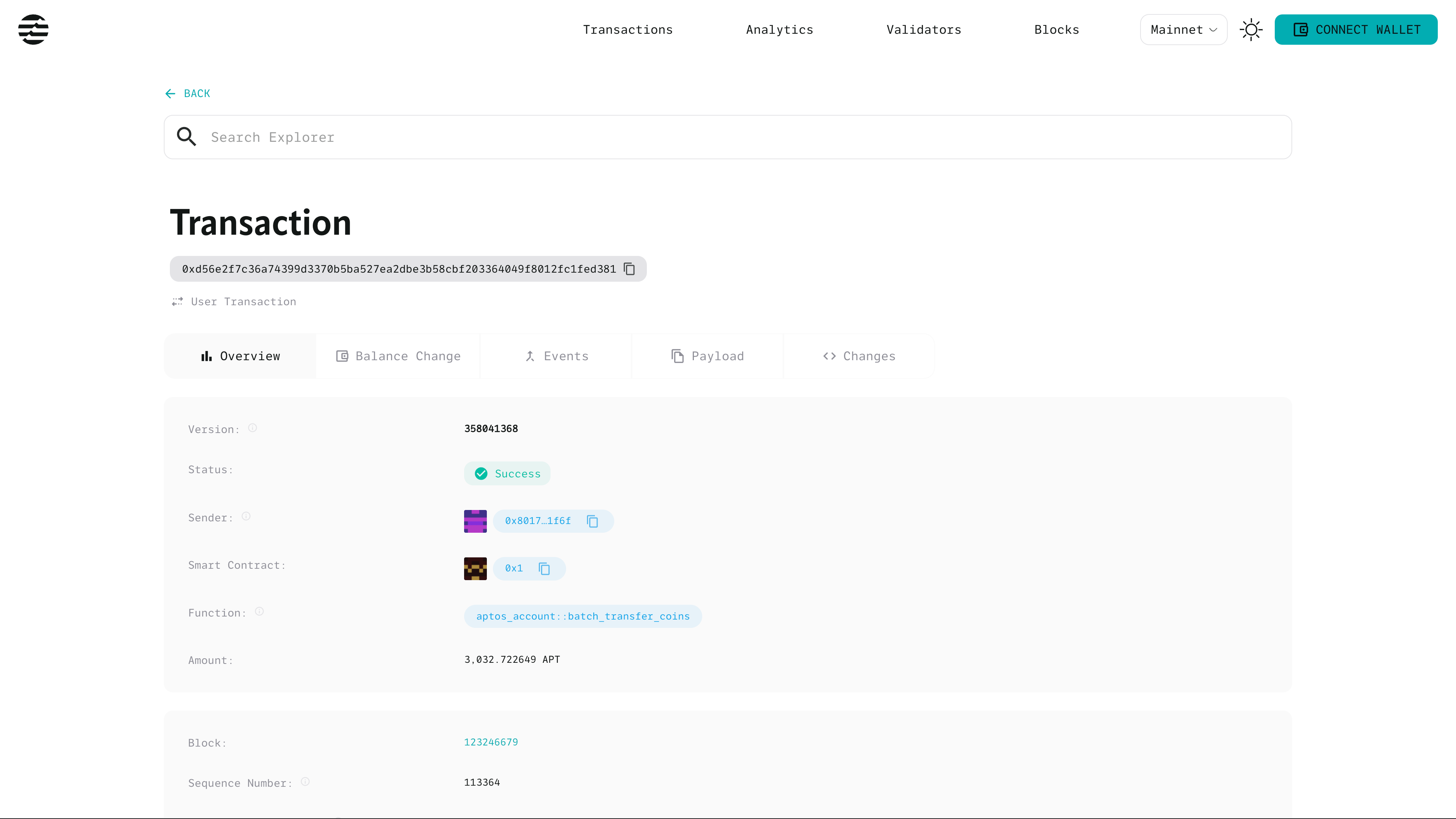Copy the smart contract address 0x1

(544, 569)
